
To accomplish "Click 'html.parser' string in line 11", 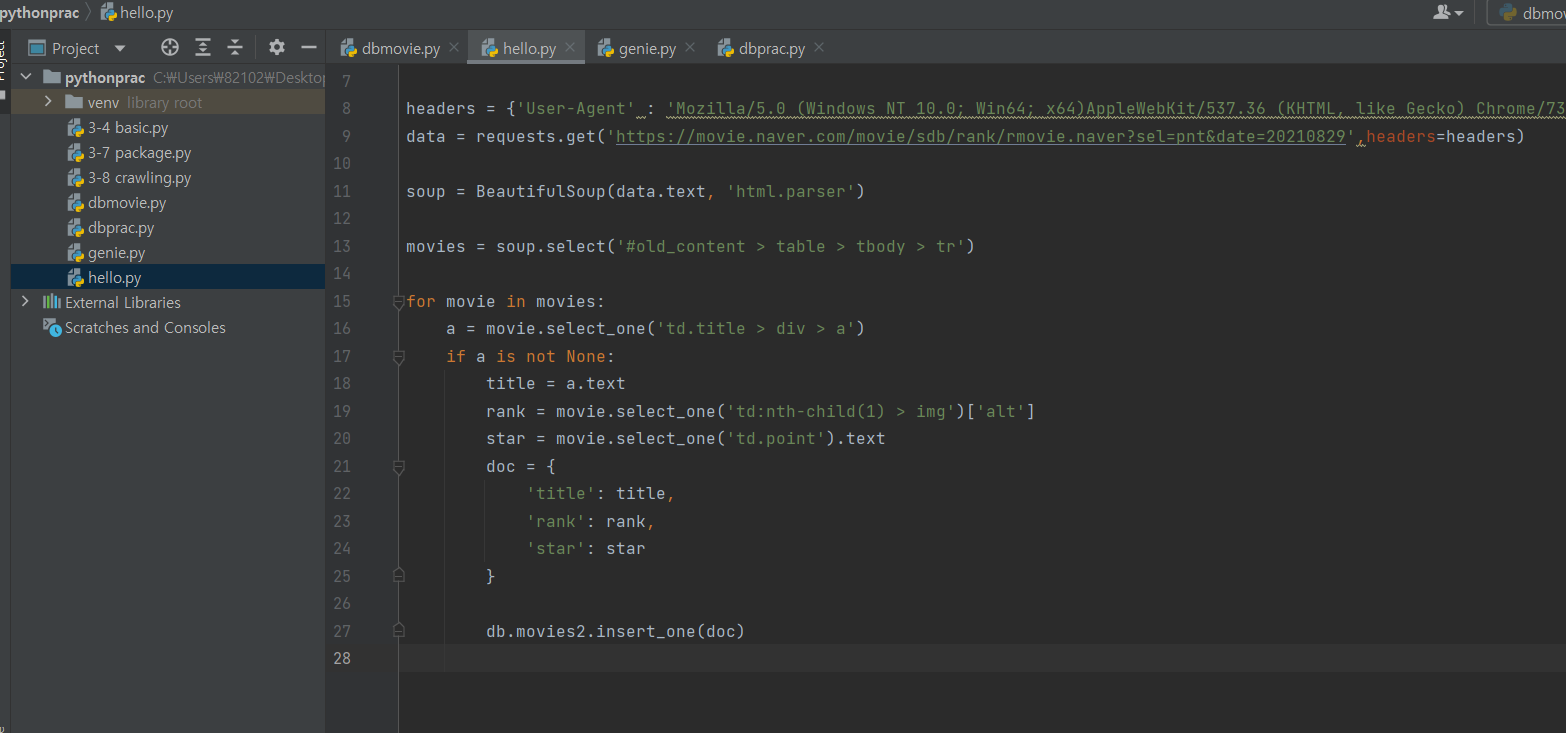I will [790, 191].
